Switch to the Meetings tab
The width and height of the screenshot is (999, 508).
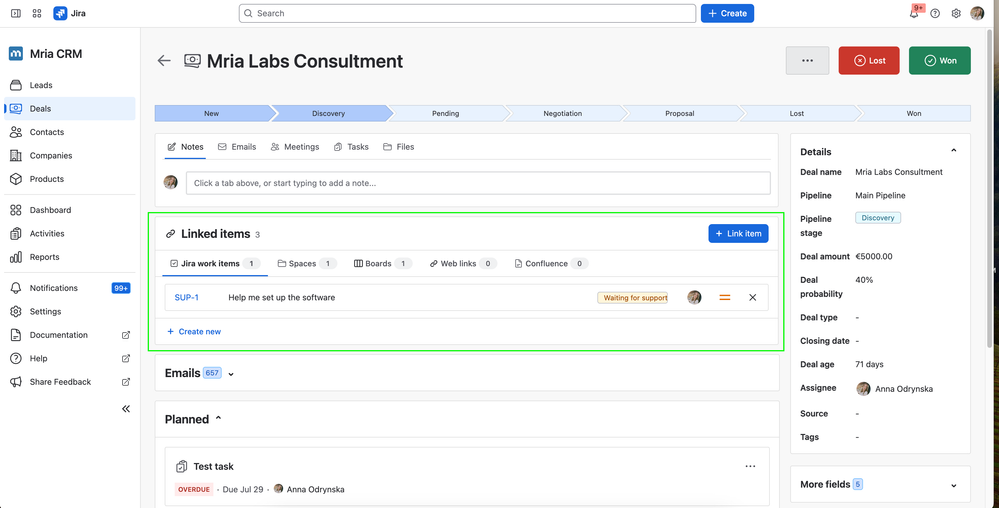295,147
